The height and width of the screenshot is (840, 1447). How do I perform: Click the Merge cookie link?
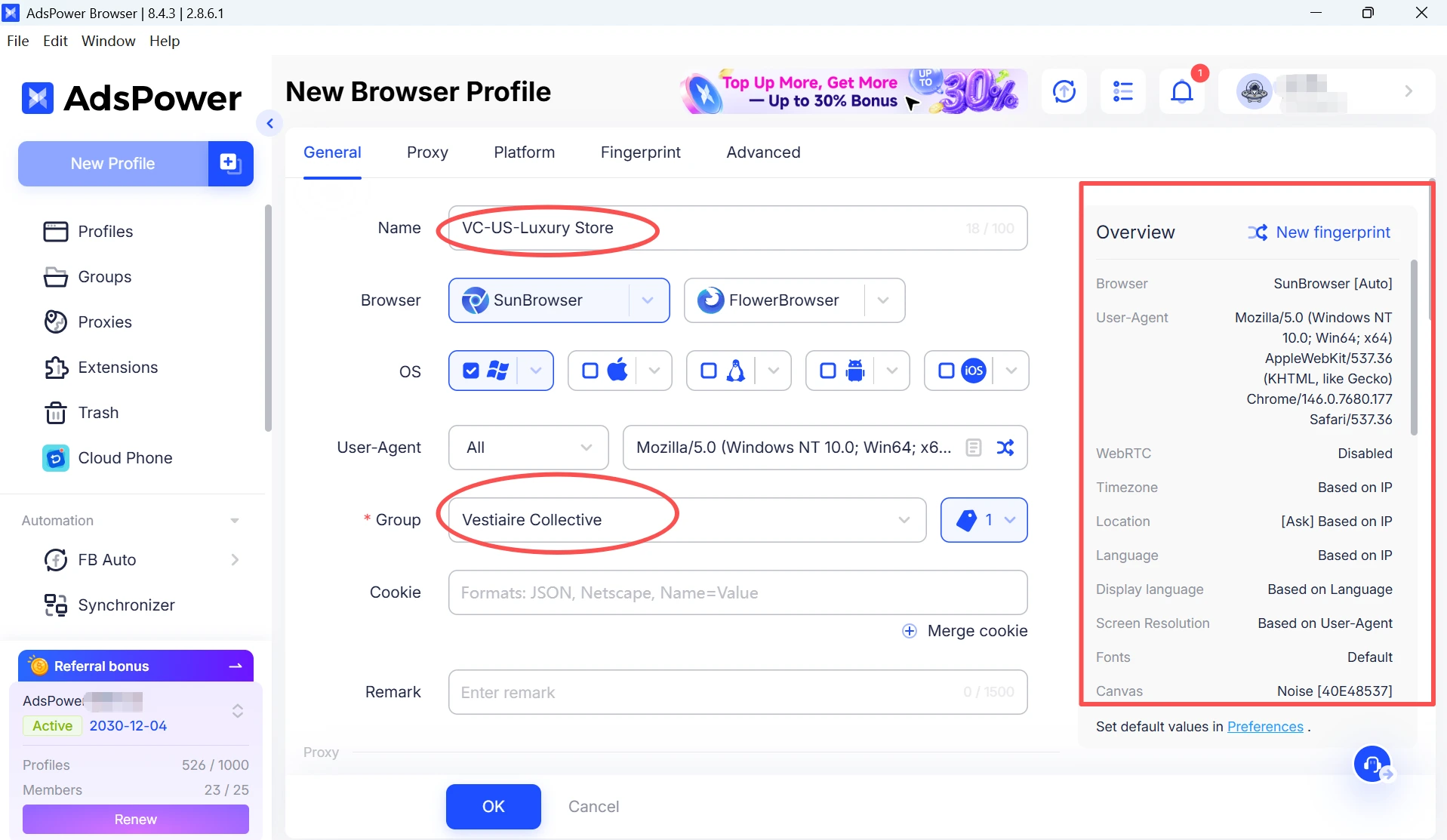pos(977,631)
